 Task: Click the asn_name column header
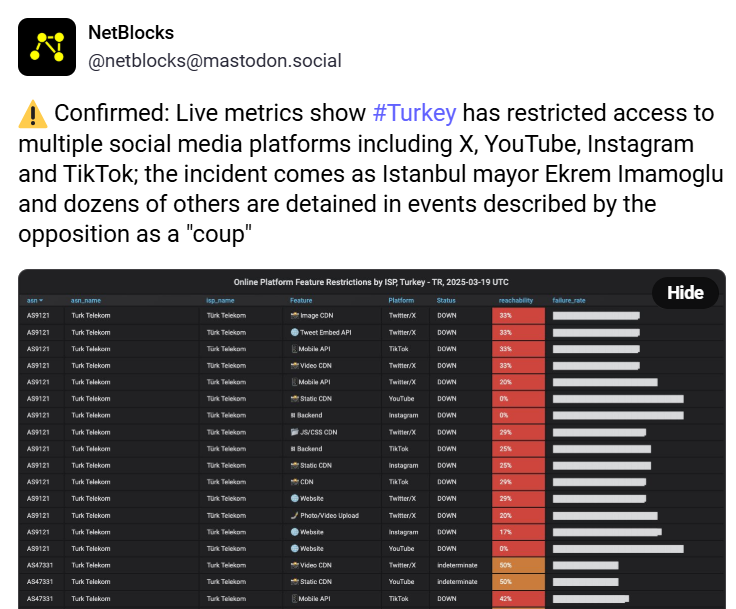[x=86, y=301]
